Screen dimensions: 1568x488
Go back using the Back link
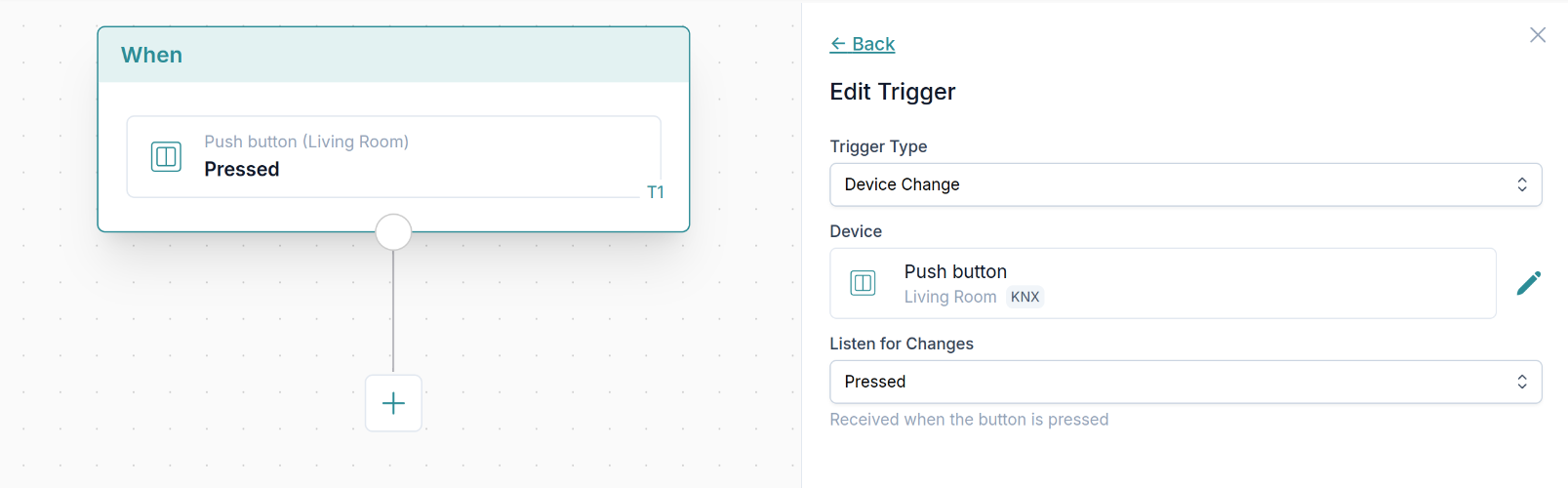[x=873, y=44]
